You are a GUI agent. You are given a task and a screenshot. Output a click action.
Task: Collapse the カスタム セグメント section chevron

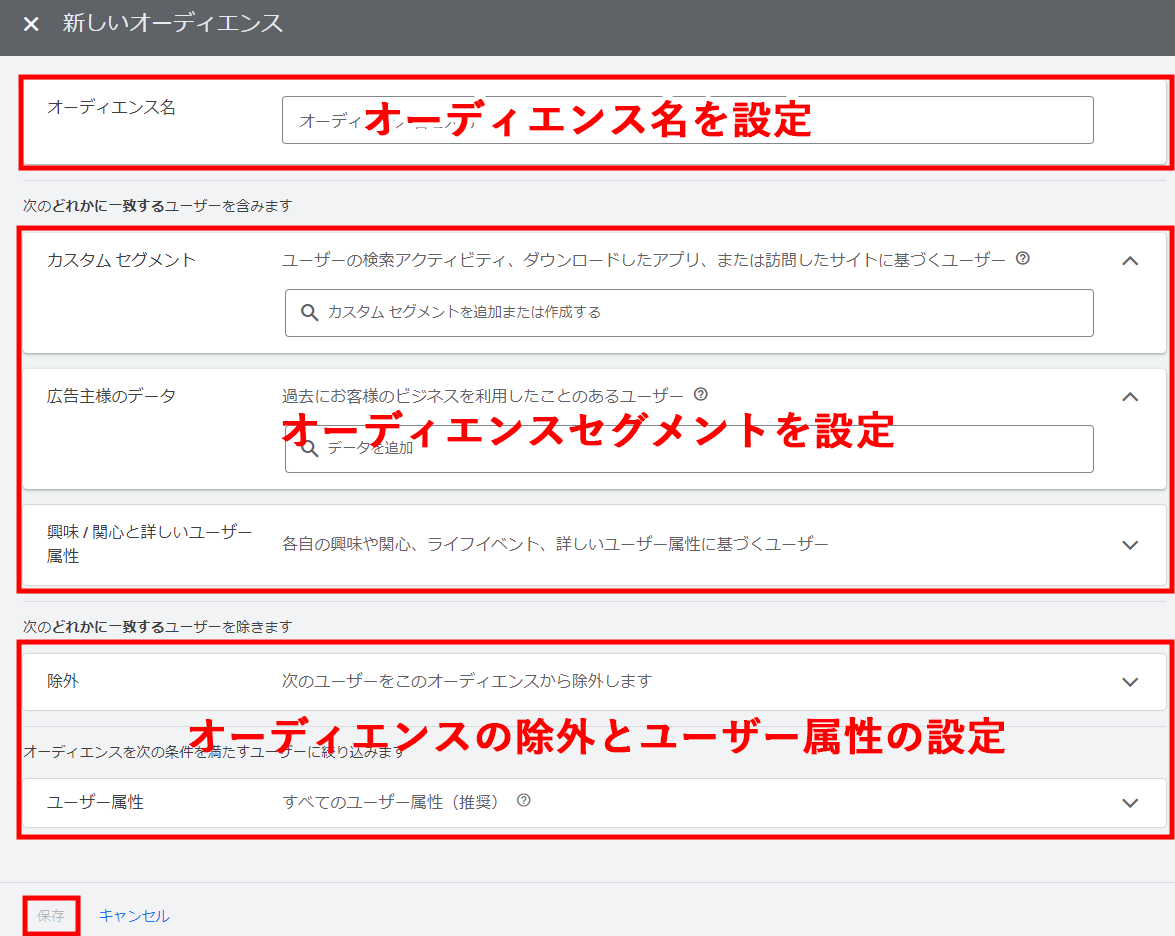pyautogui.click(x=1130, y=261)
